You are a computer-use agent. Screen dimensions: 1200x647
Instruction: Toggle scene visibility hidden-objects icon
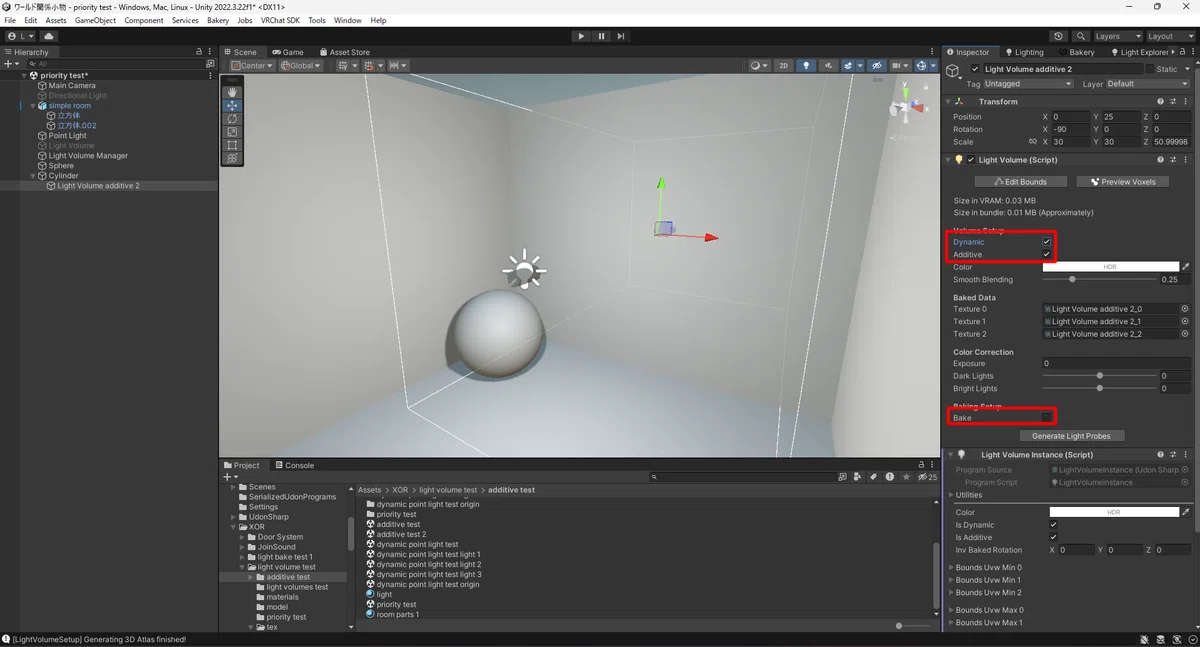pyautogui.click(x=877, y=66)
